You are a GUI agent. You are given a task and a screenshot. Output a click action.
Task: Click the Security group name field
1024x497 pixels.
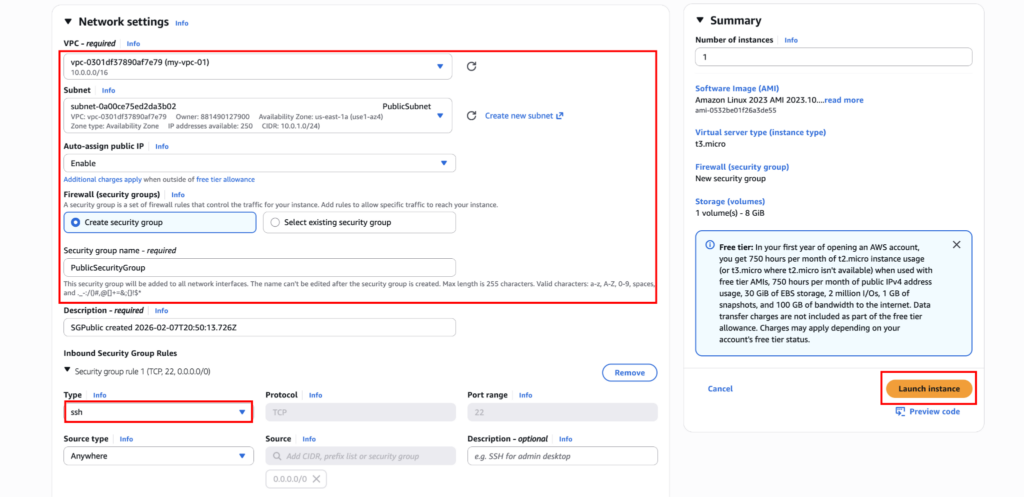point(259,268)
